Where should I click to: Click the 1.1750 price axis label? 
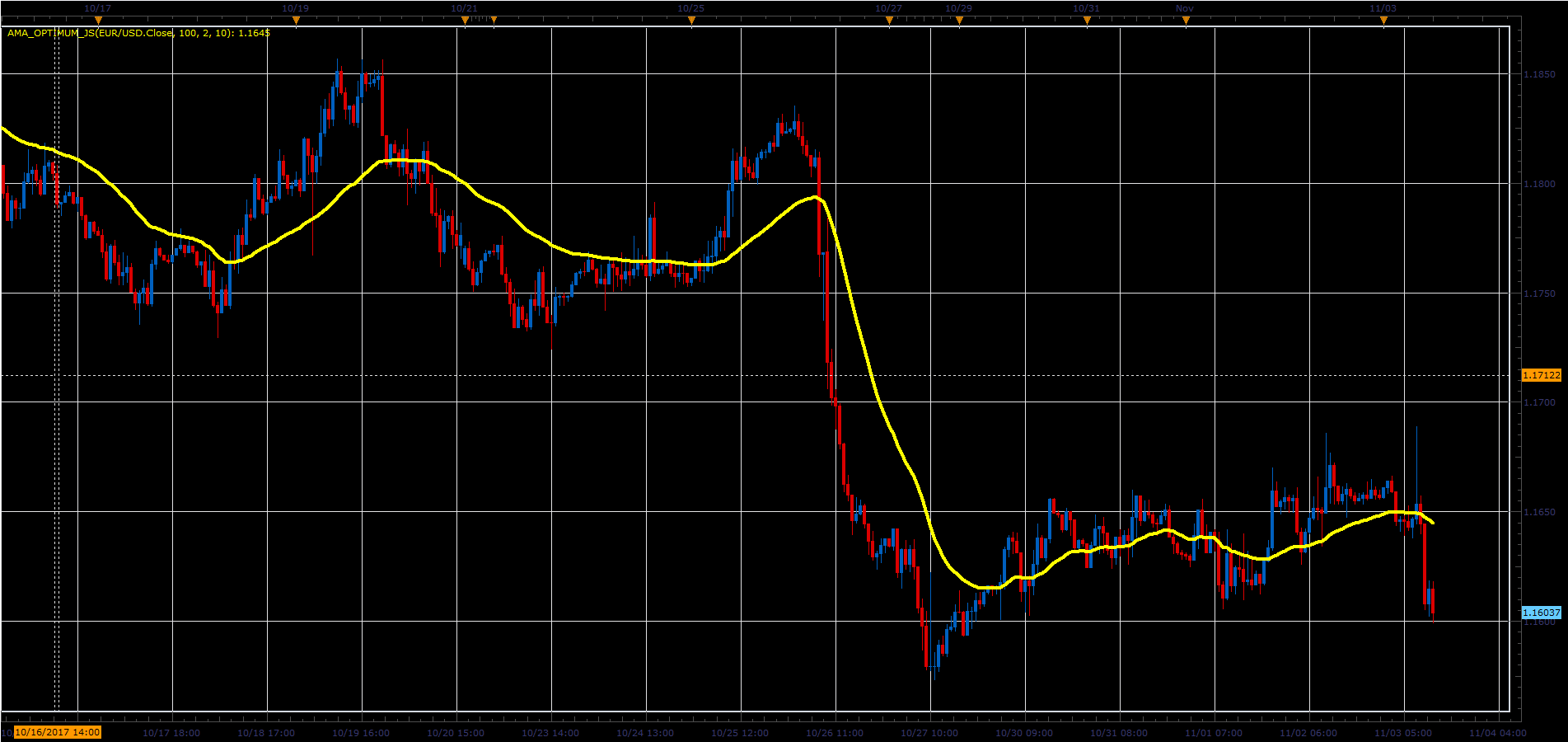click(x=1539, y=294)
